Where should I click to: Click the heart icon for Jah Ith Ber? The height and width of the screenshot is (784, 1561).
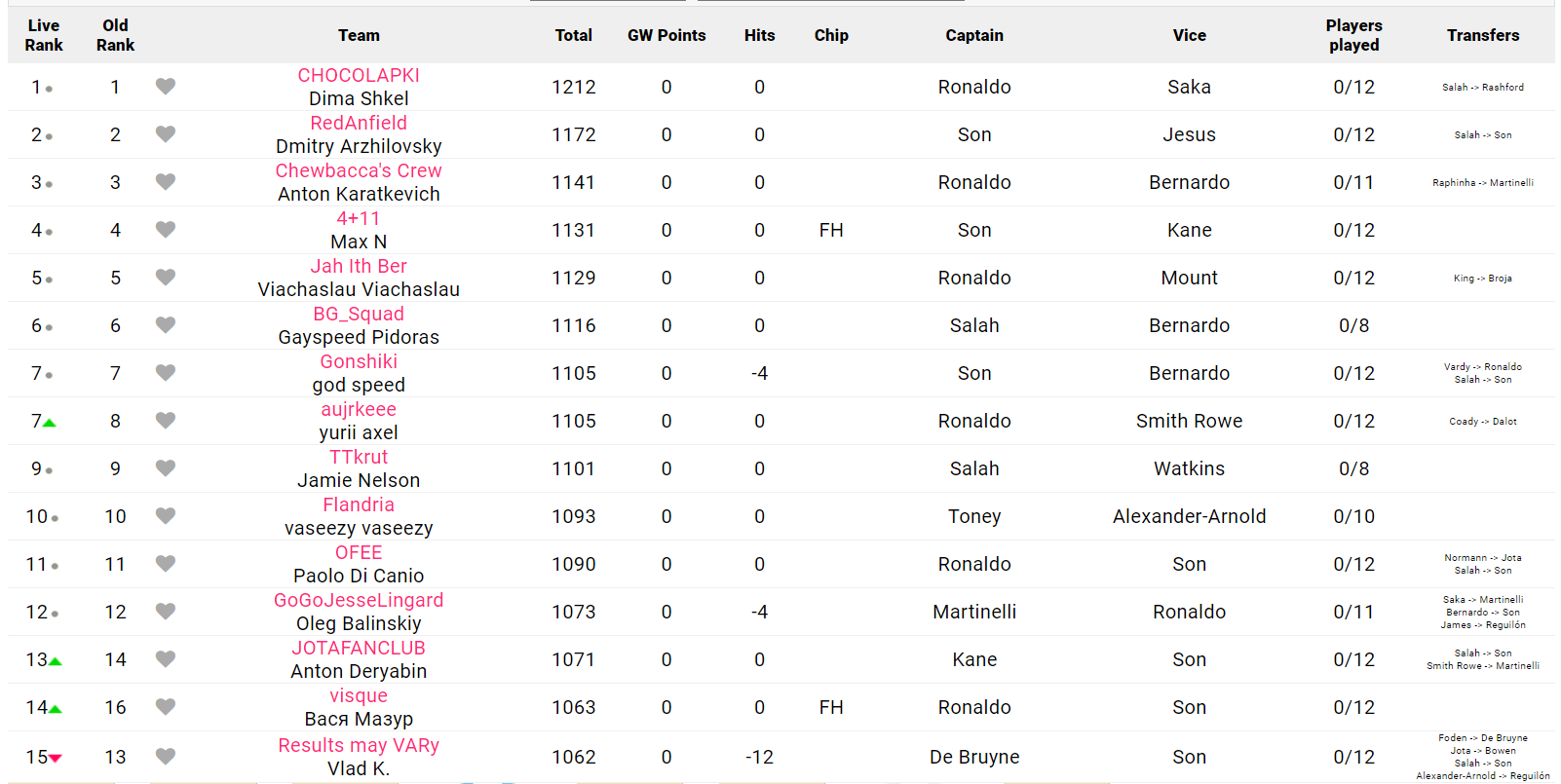pos(166,278)
